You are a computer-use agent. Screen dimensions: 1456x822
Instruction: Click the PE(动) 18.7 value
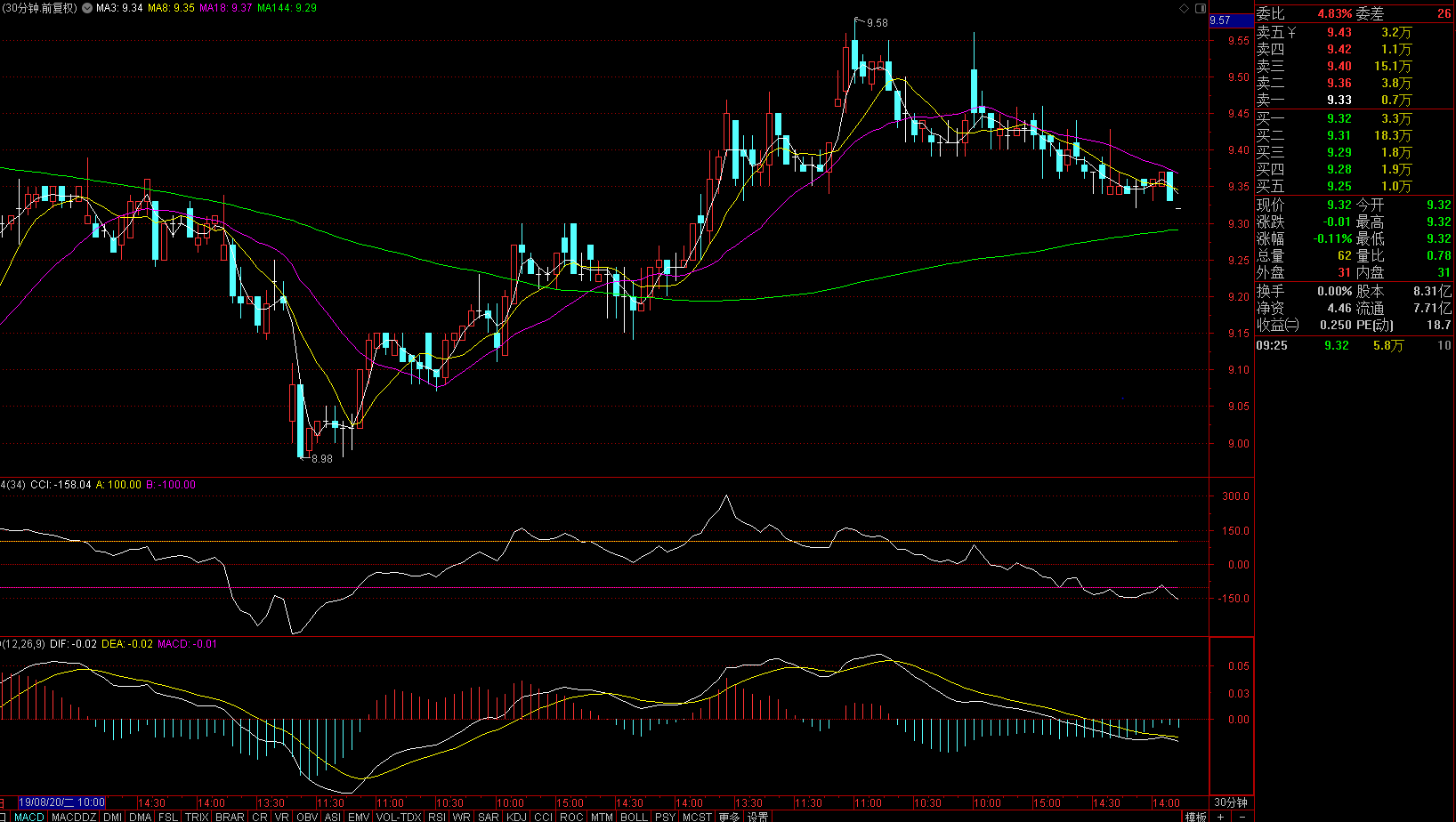[1439, 325]
